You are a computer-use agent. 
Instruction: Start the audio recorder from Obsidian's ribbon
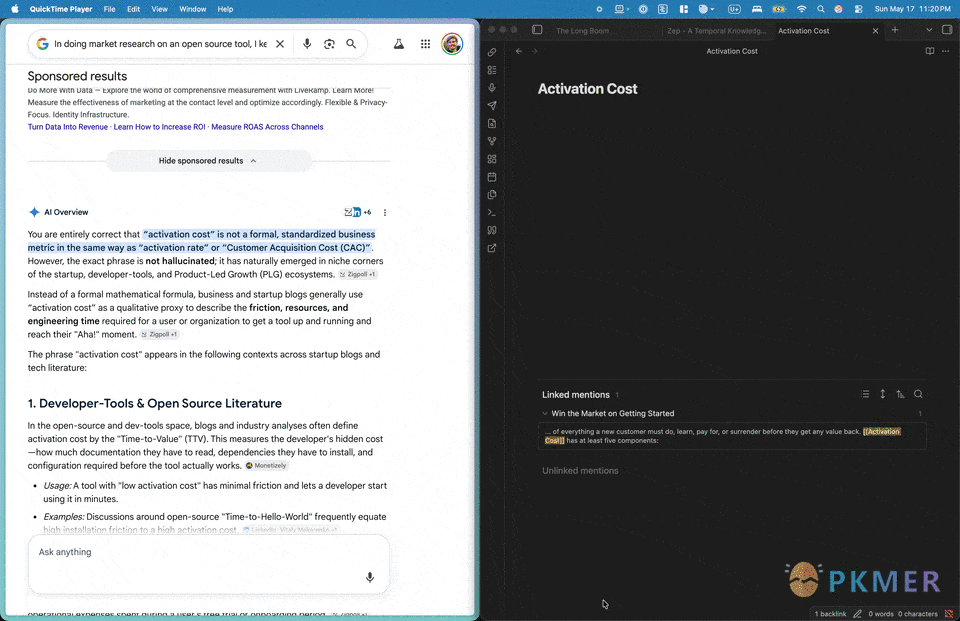click(492, 88)
